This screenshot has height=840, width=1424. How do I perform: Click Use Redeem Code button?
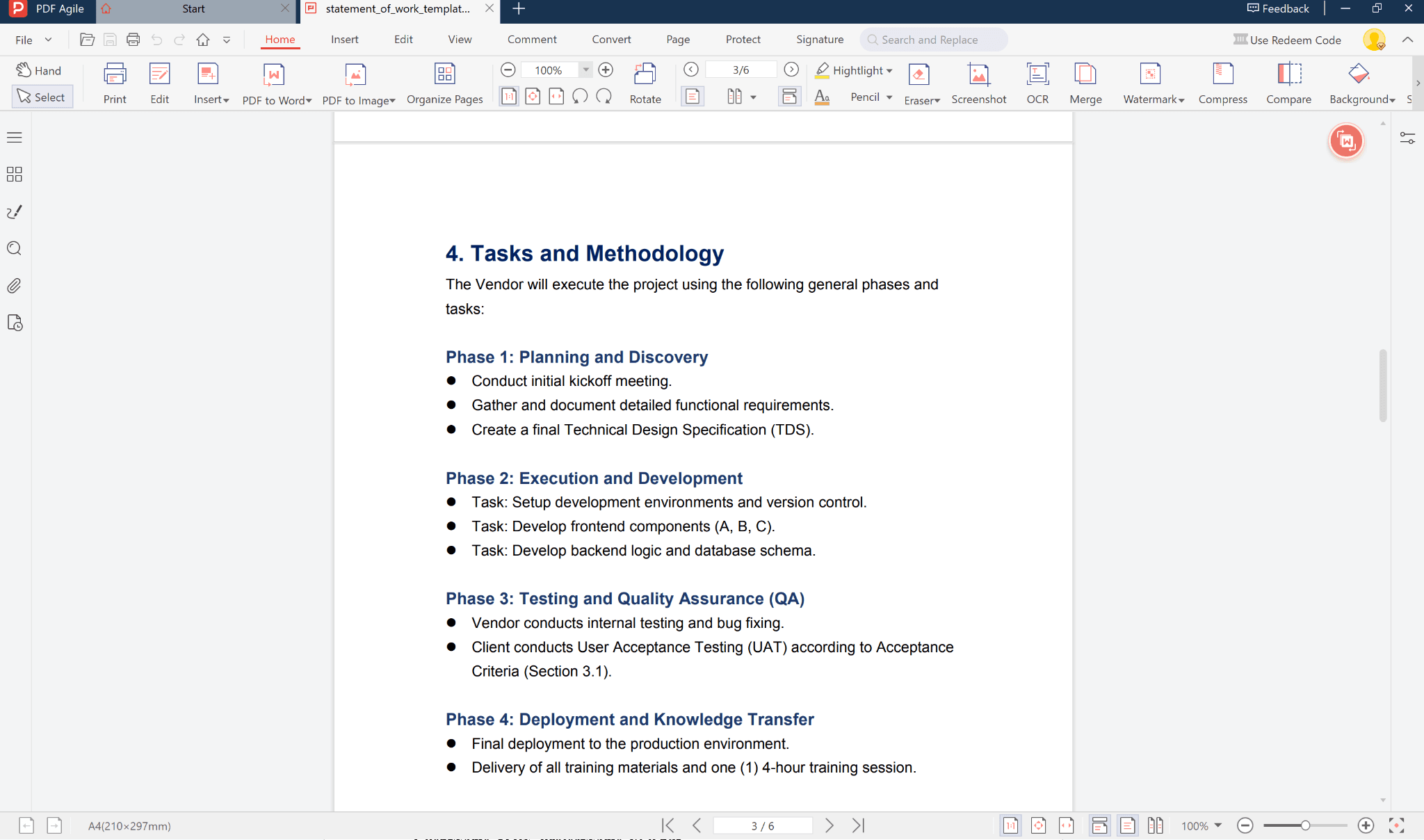[1287, 40]
